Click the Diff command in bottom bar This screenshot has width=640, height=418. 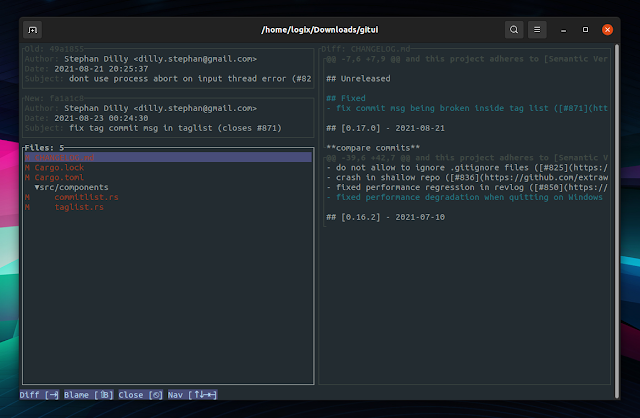tap(39, 395)
